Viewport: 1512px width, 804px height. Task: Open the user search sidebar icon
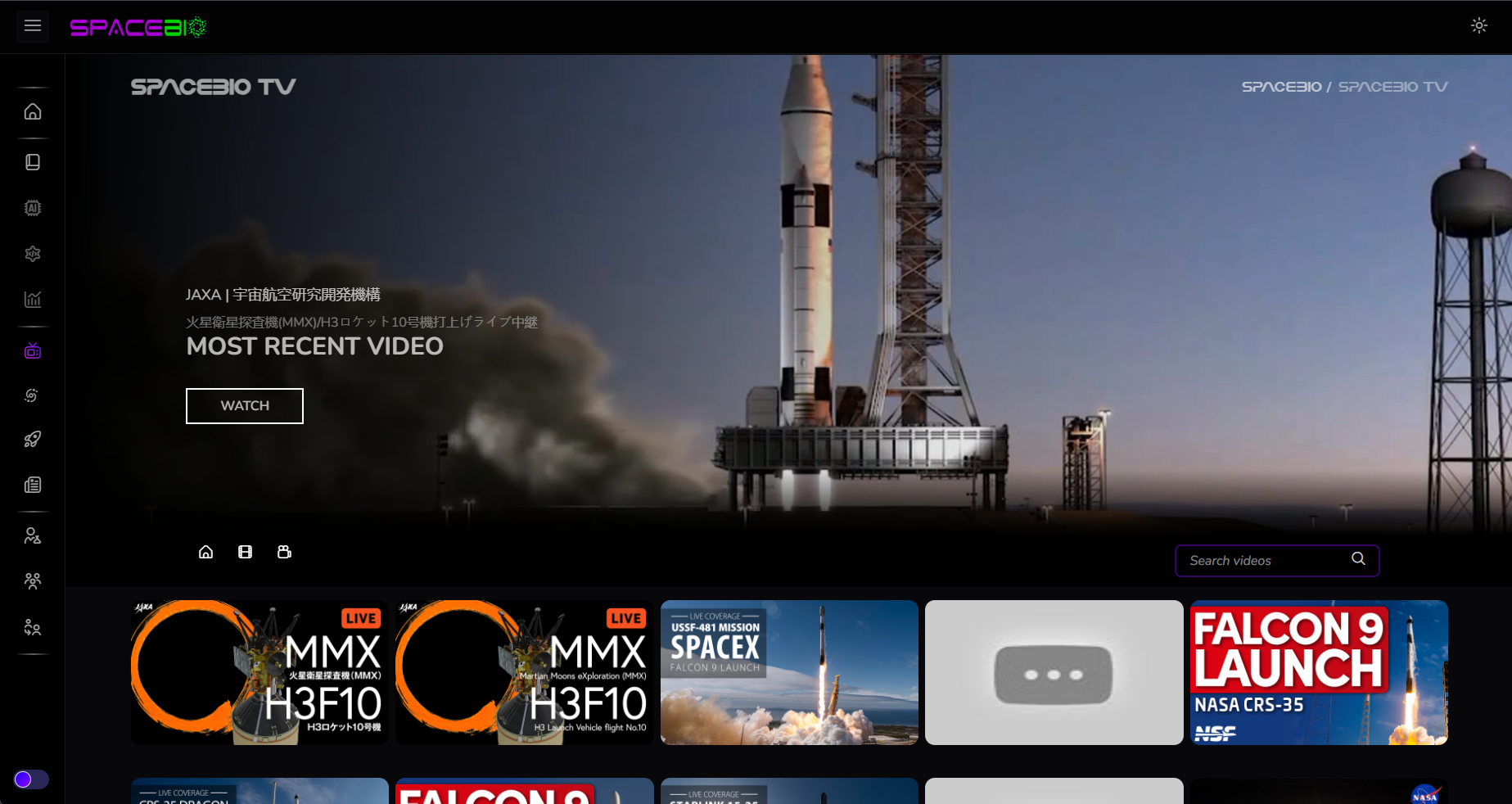[x=33, y=536]
